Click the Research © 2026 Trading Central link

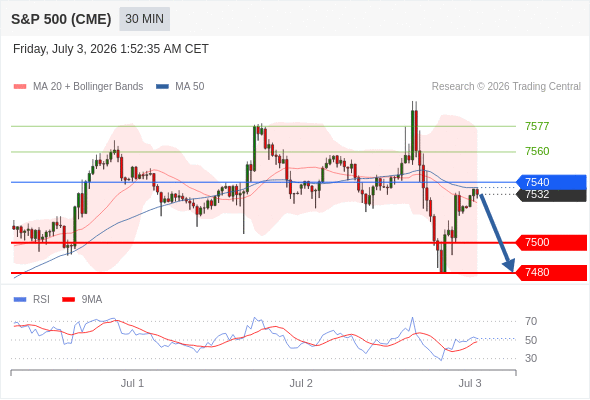(506, 87)
